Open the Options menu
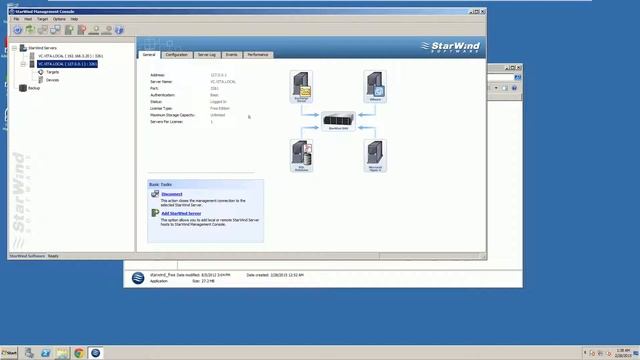640x360 pixels. [59, 19]
